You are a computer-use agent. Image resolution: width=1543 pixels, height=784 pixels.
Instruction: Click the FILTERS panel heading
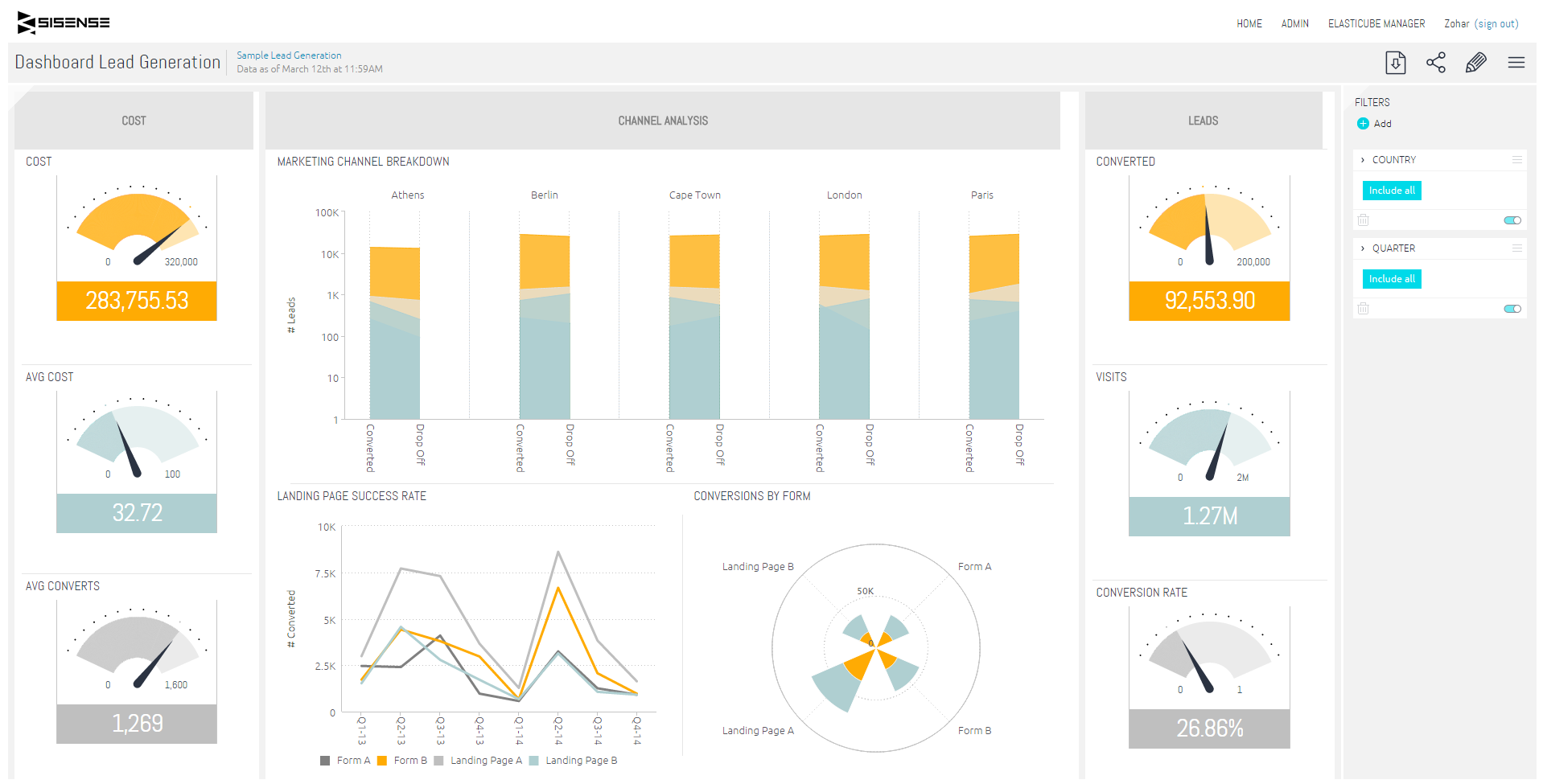pyautogui.click(x=1372, y=102)
